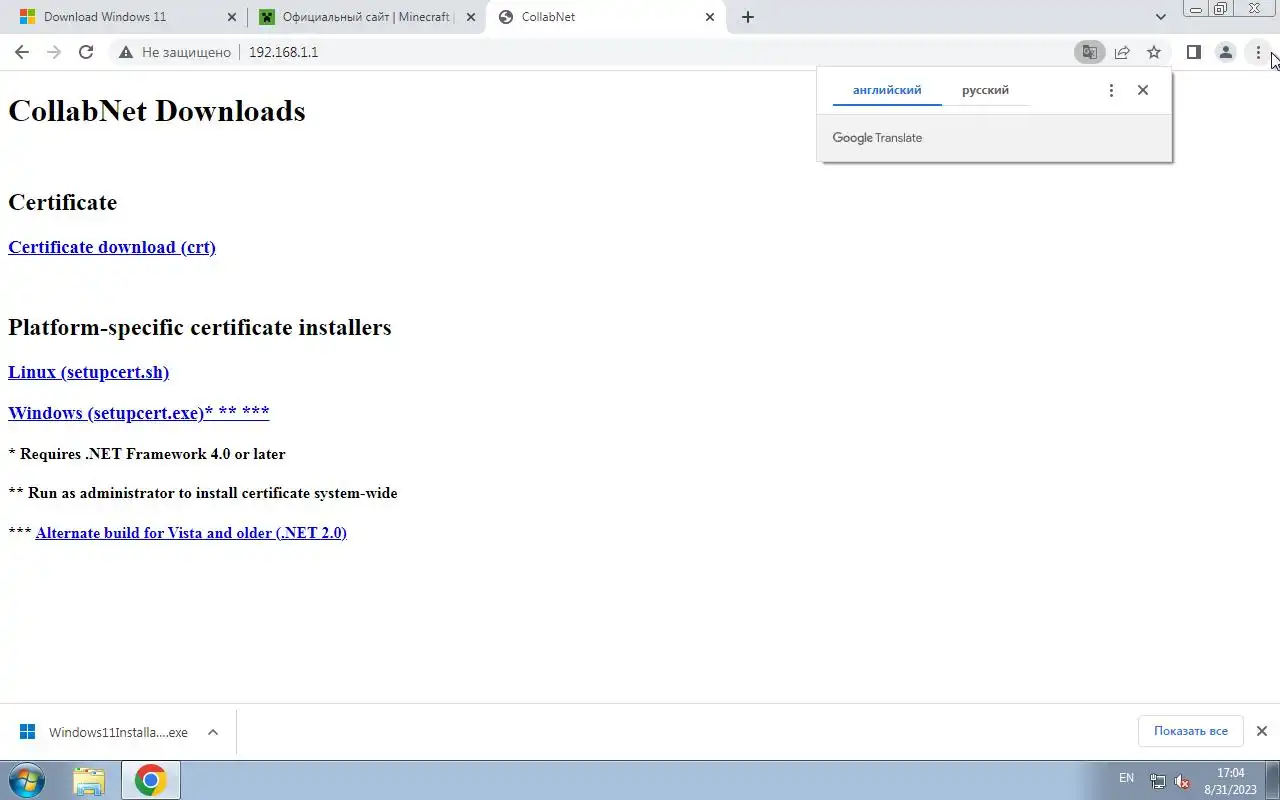The height and width of the screenshot is (800, 1280).
Task: Click the Chrome taskbar icon
Action: click(x=151, y=780)
